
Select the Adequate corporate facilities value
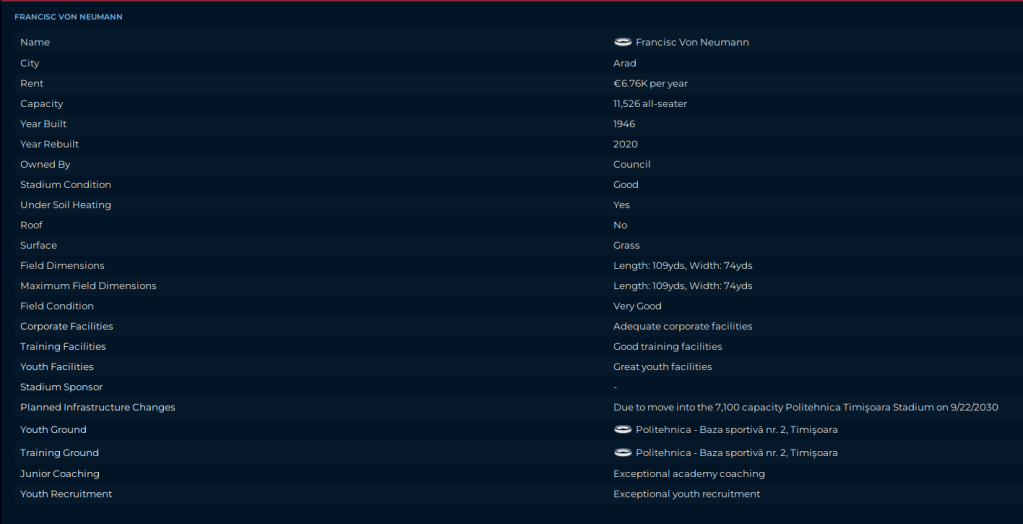(682, 326)
